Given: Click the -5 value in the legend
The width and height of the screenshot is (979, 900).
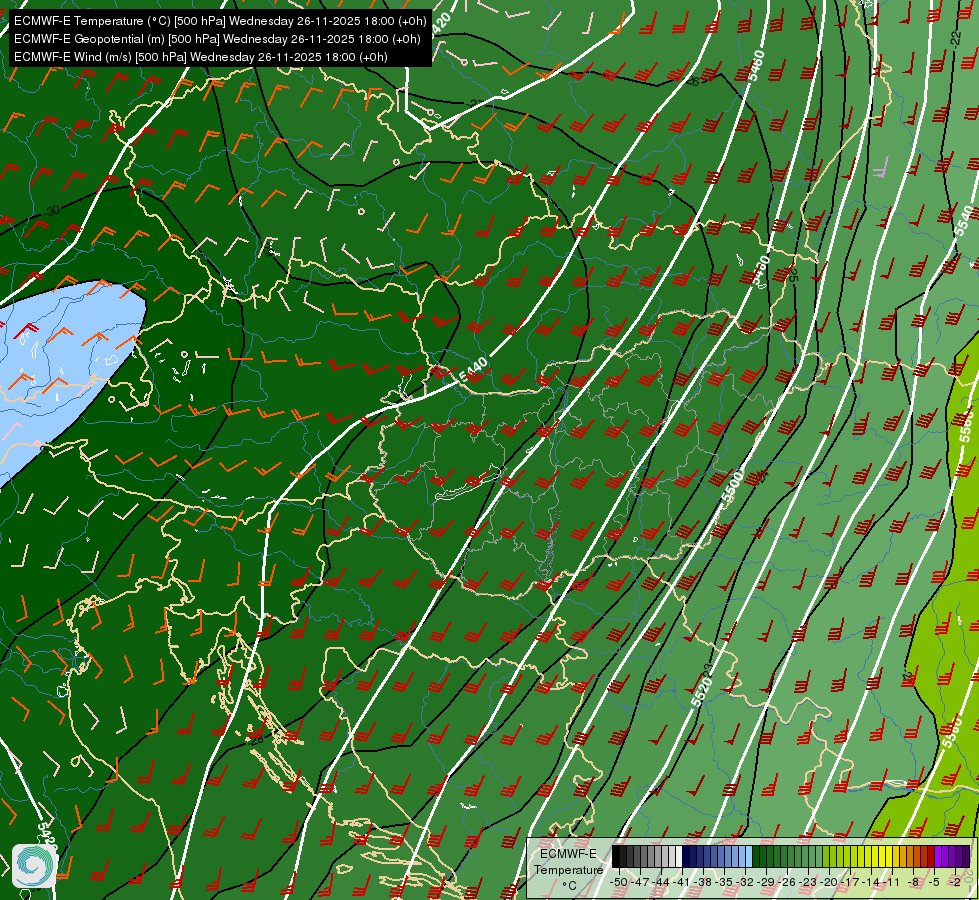Looking at the screenshot, I should pyautogui.click(x=934, y=882).
